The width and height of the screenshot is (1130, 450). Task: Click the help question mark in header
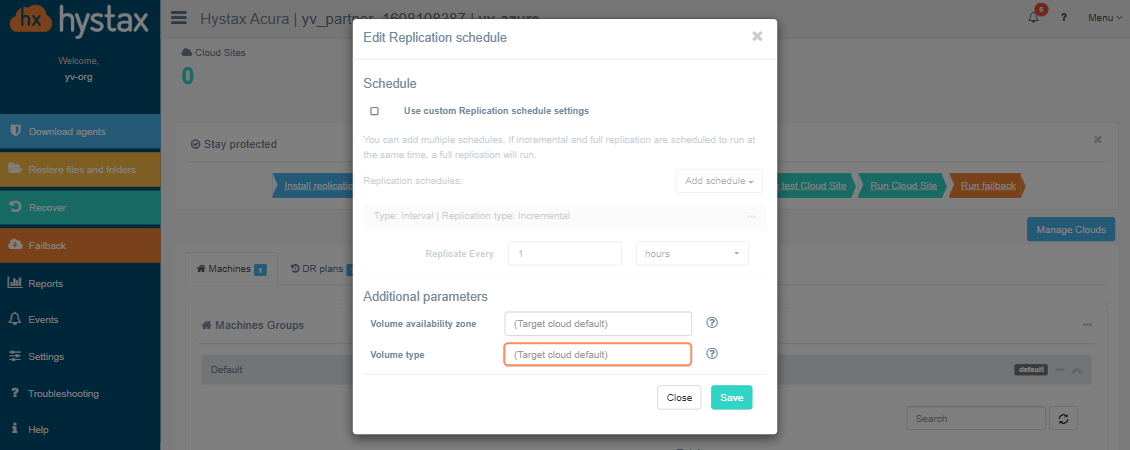1064,17
